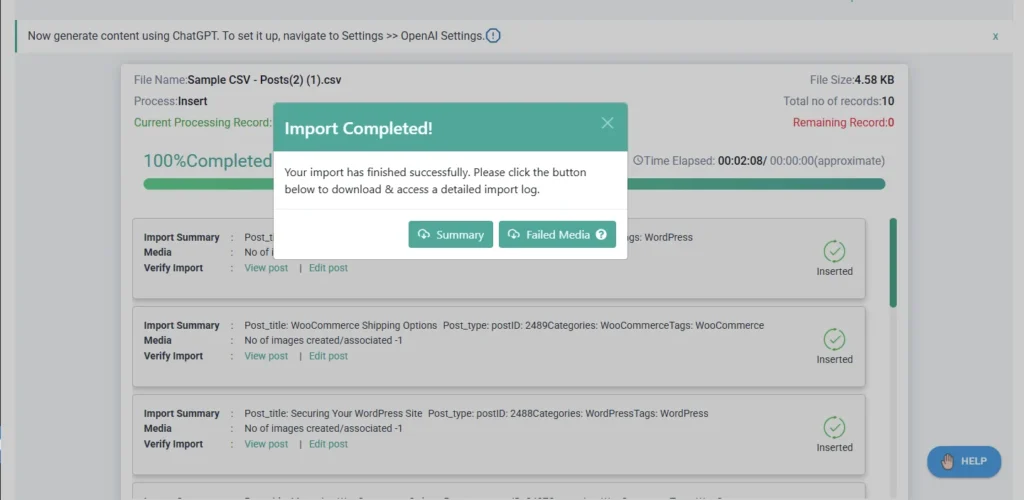View post for WooCommerce Shipping Options
Image resolution: width=1024 pixels, height=500 pixels.
pos(266,356)
